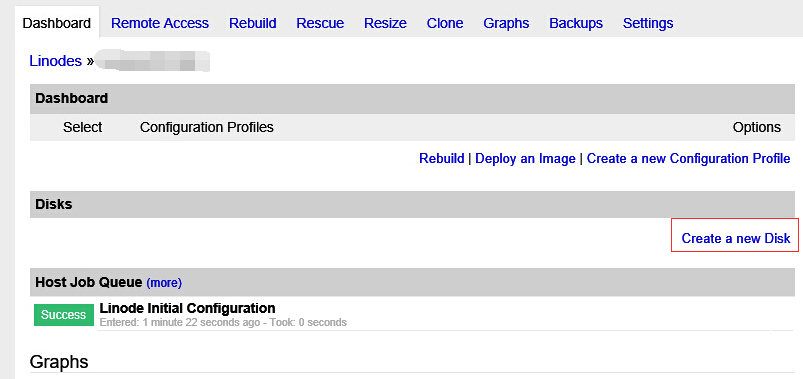
Task: Open the (more) link in Host Job Queue
Action: [164, 283]
